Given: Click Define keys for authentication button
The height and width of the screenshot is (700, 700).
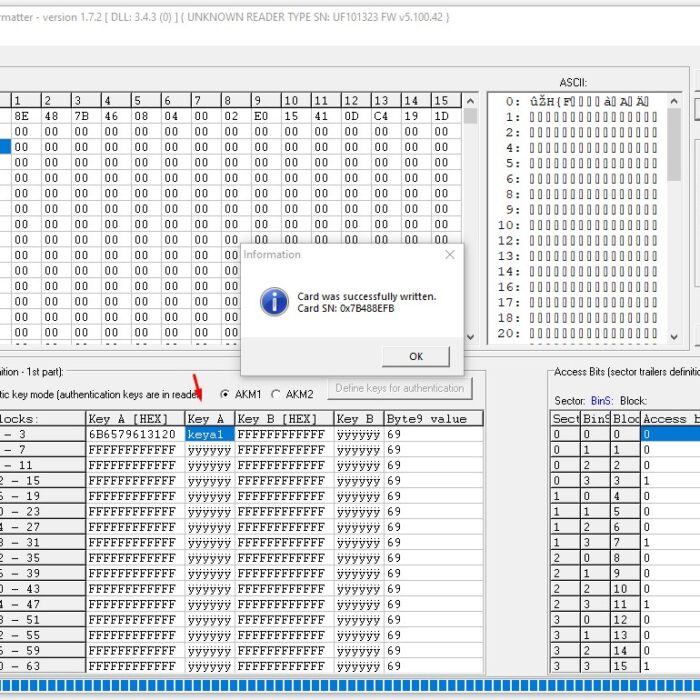Looking at the screenshot, I should point(400,388).
